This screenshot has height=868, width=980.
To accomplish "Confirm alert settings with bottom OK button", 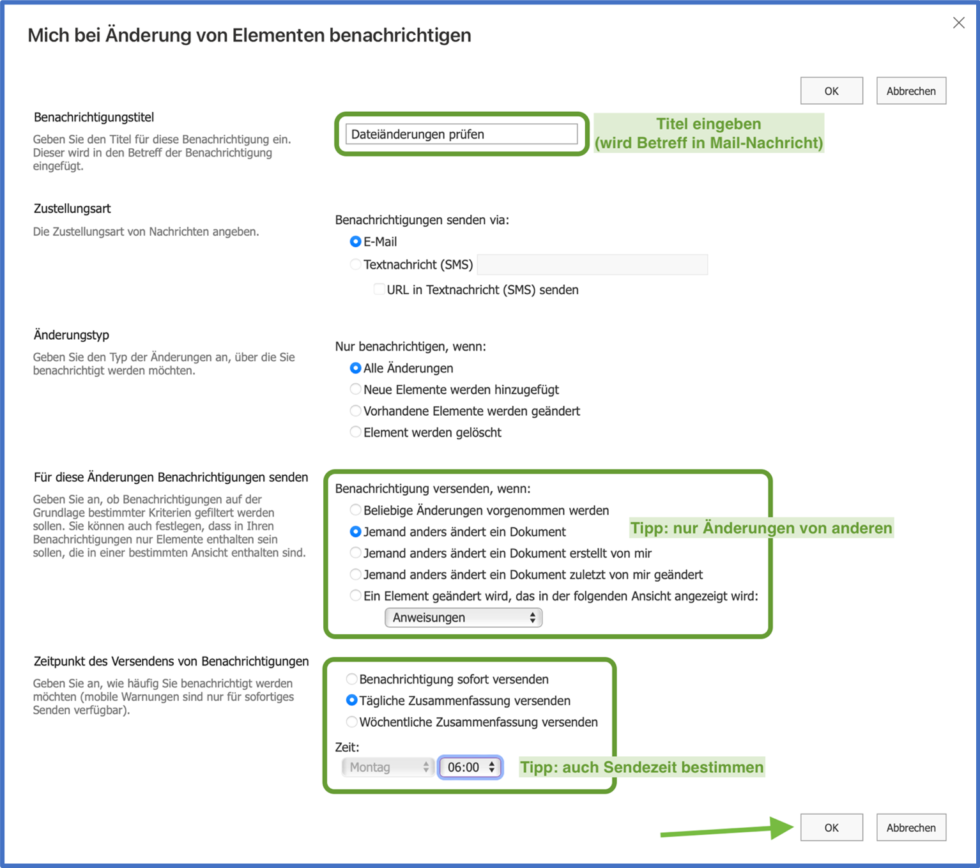I will tap(831, 827).
